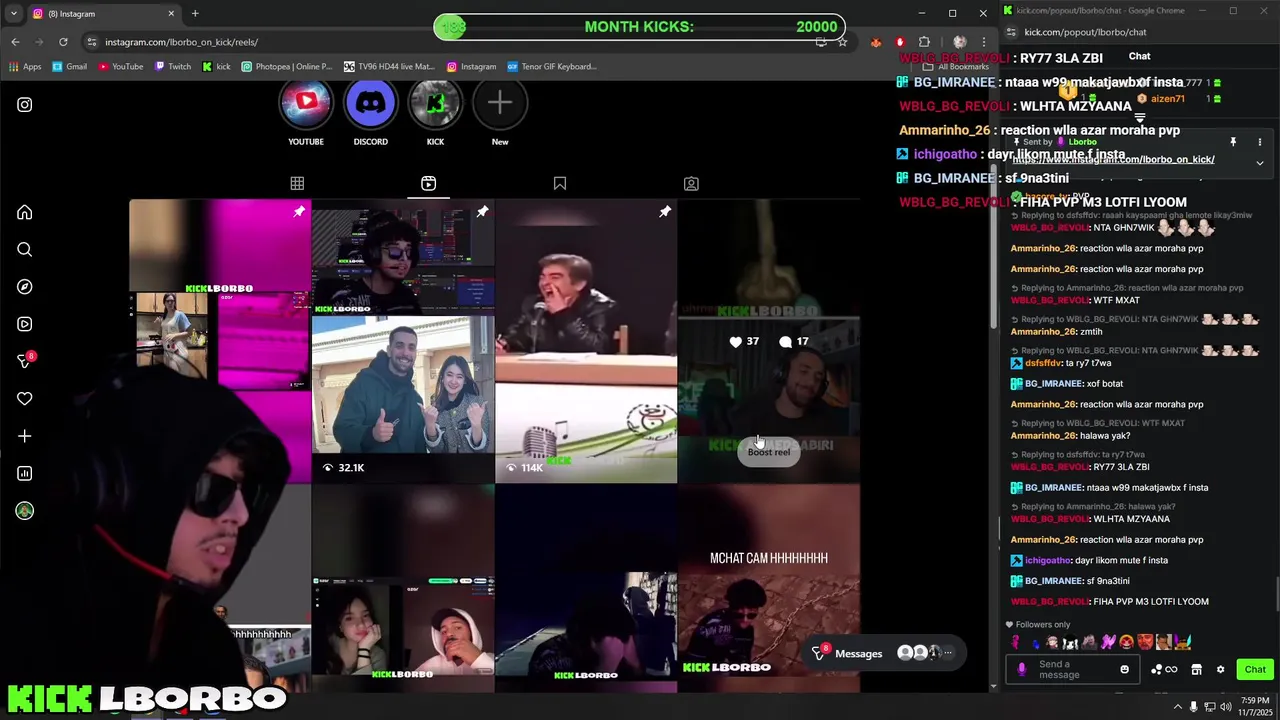Click the Instagram logo at the sidebar top
This screenshot has height=720, width=1280.
pyautogui.click(x=25, y=104)
